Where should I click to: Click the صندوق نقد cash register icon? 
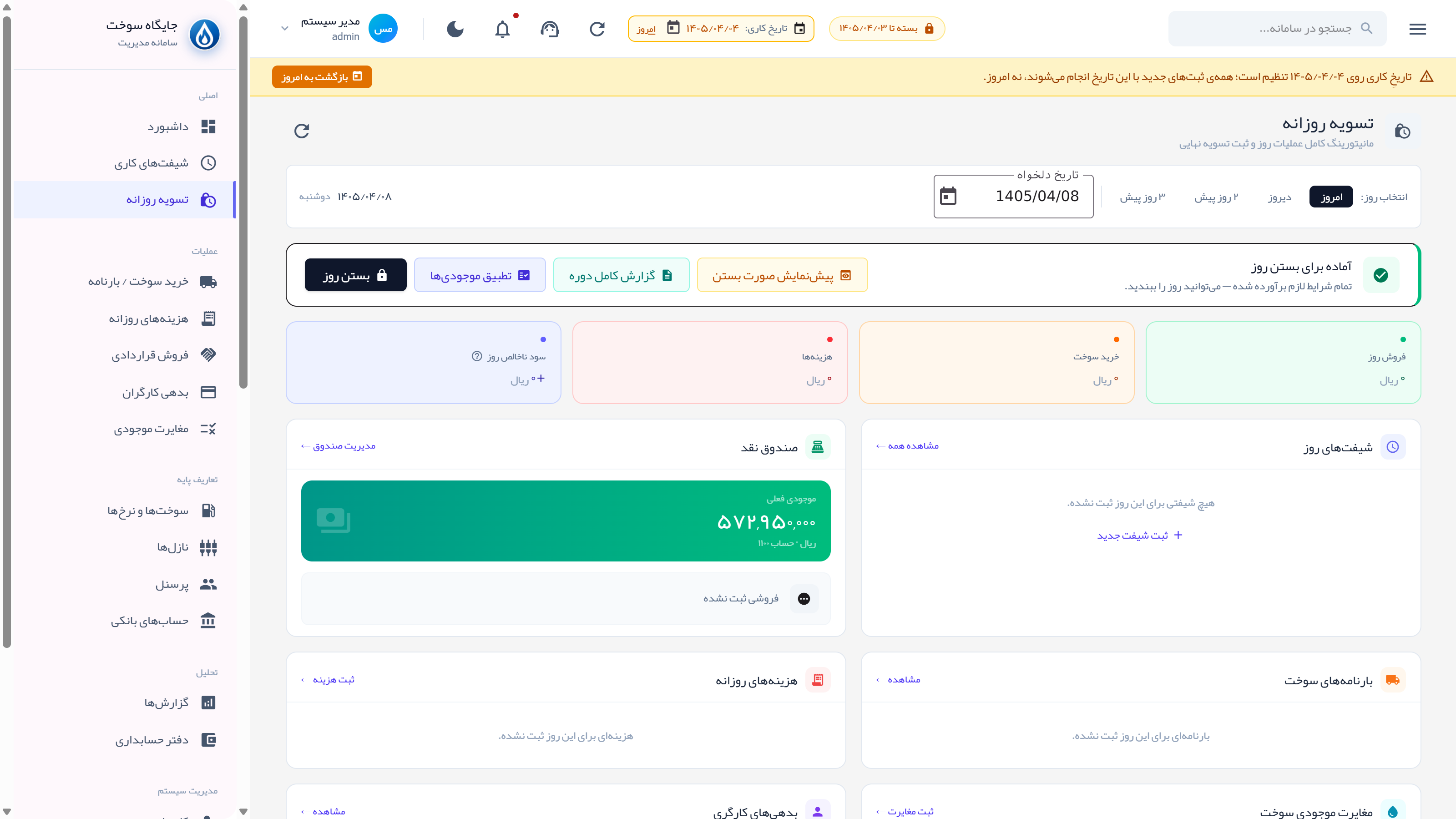(817, 446)
